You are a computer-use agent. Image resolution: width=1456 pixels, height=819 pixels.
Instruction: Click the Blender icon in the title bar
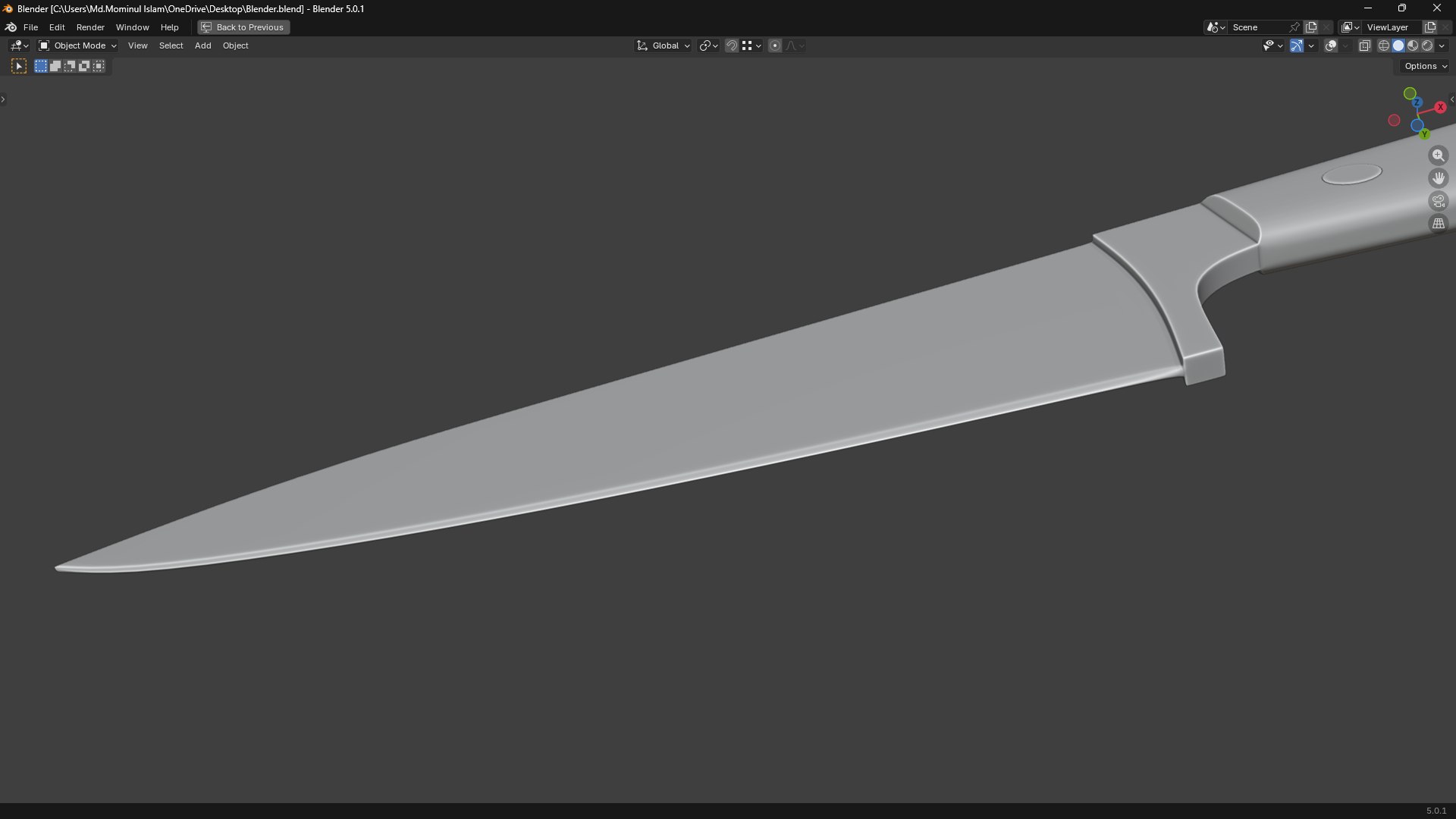8,8
